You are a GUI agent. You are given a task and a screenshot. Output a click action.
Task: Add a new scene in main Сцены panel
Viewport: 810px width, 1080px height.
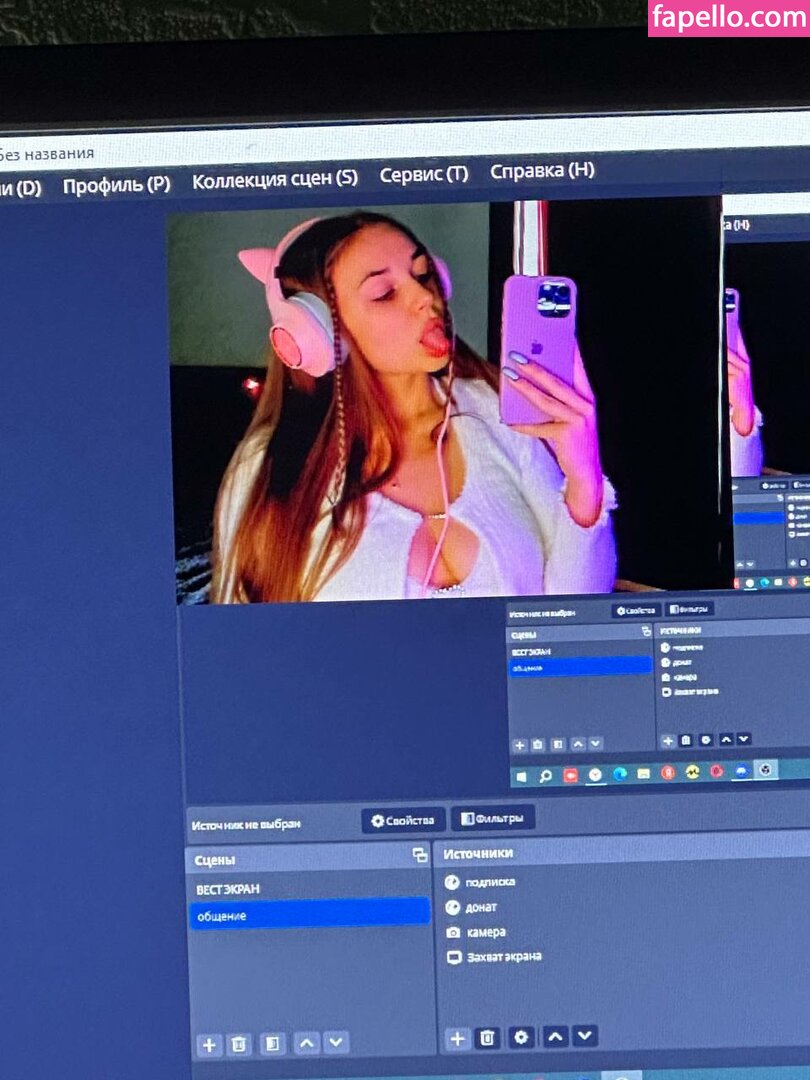click(209, 1045)
